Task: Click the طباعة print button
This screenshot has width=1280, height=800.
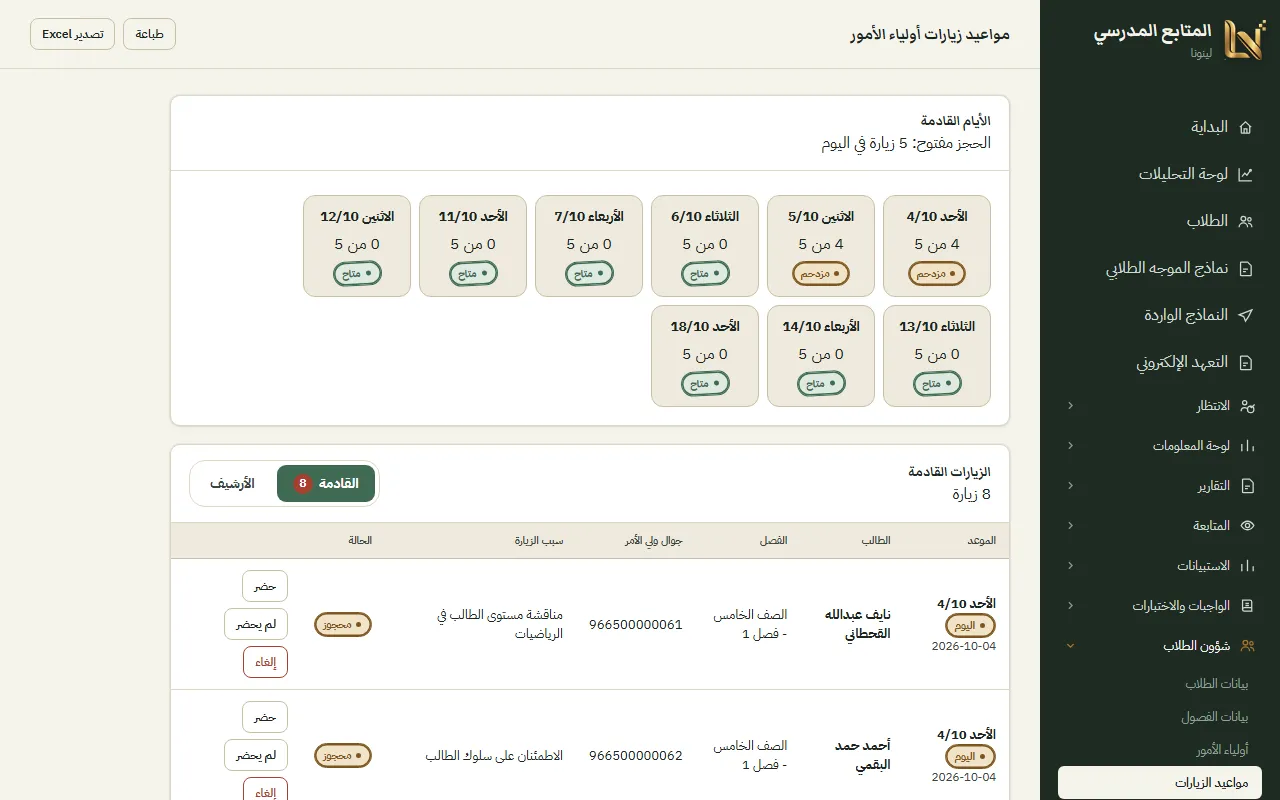Action: pyautogui.click(x=149, y=34)
